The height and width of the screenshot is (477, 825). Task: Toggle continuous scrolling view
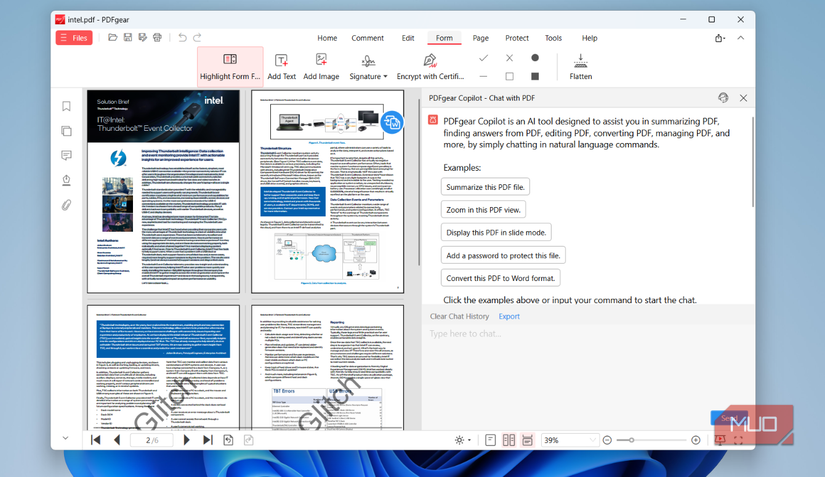pos(527,440)
